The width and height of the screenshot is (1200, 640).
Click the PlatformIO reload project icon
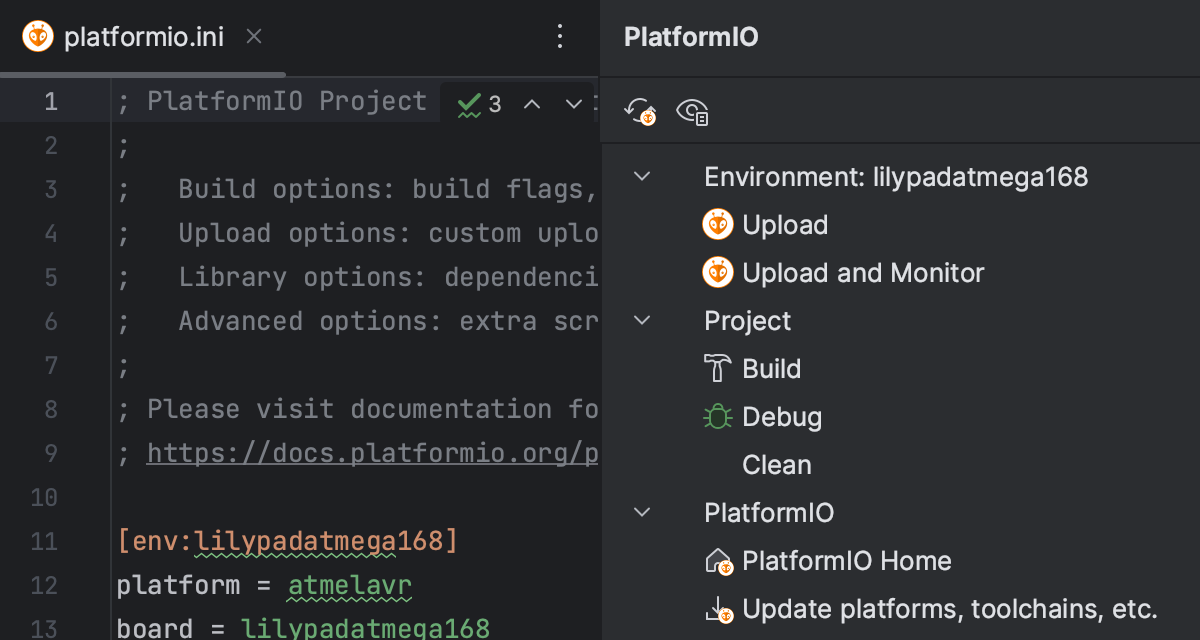tap(640, 111)
